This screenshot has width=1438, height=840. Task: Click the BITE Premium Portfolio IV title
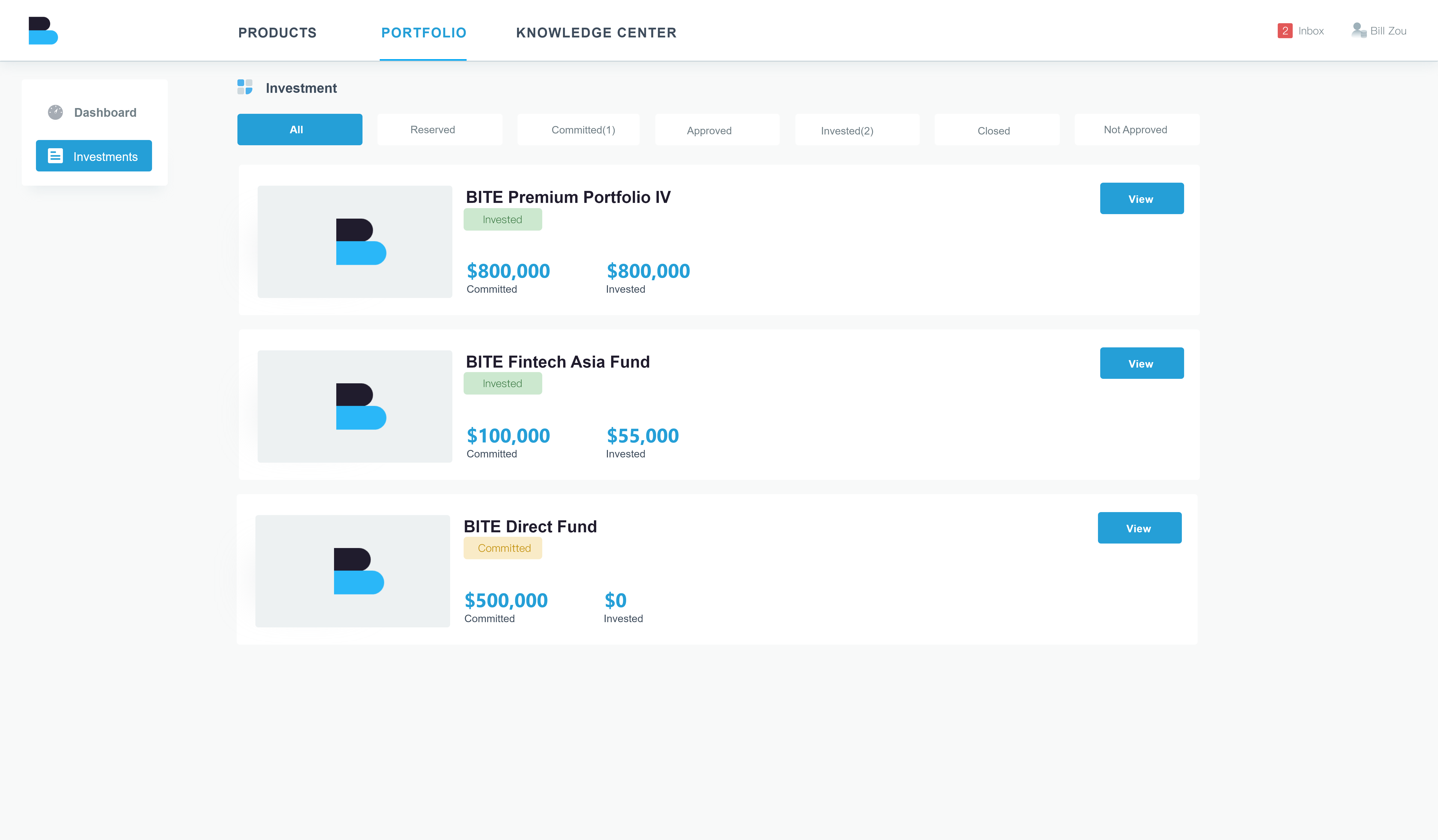click(x=568, y=197)
